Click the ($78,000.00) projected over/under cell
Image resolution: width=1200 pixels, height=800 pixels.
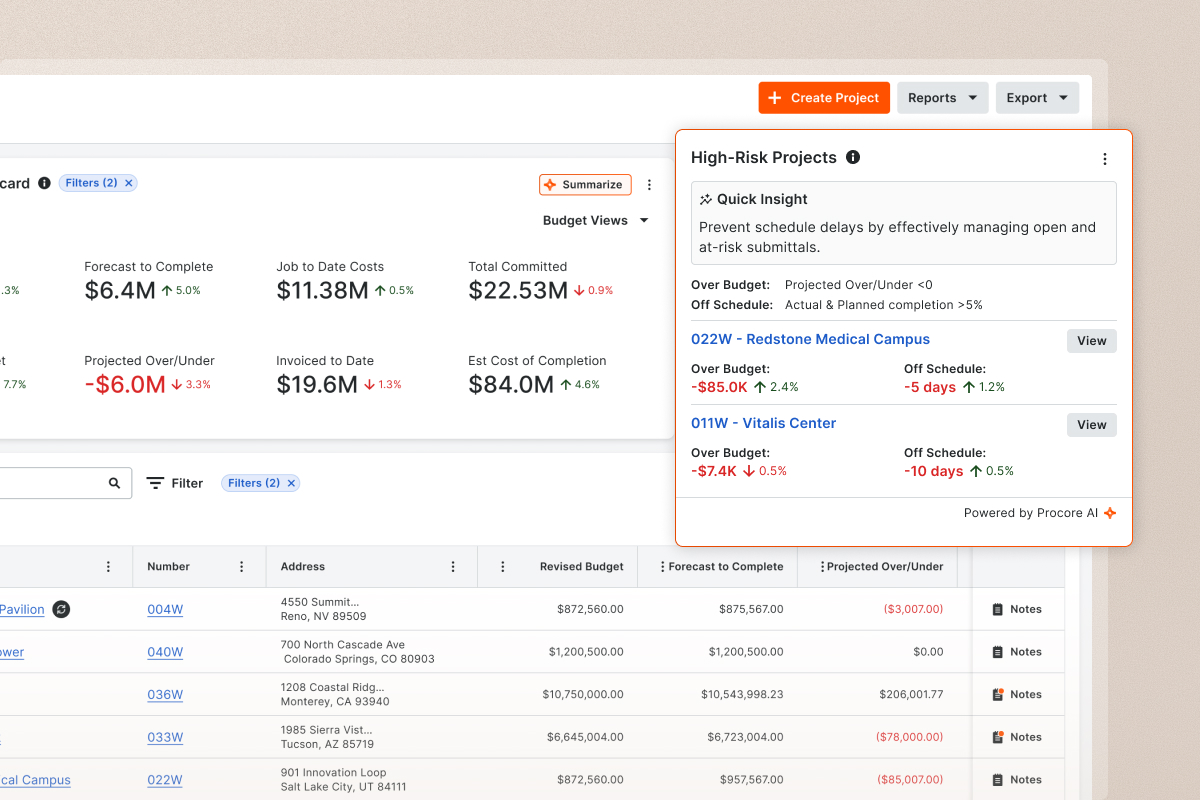click(909, 737)
